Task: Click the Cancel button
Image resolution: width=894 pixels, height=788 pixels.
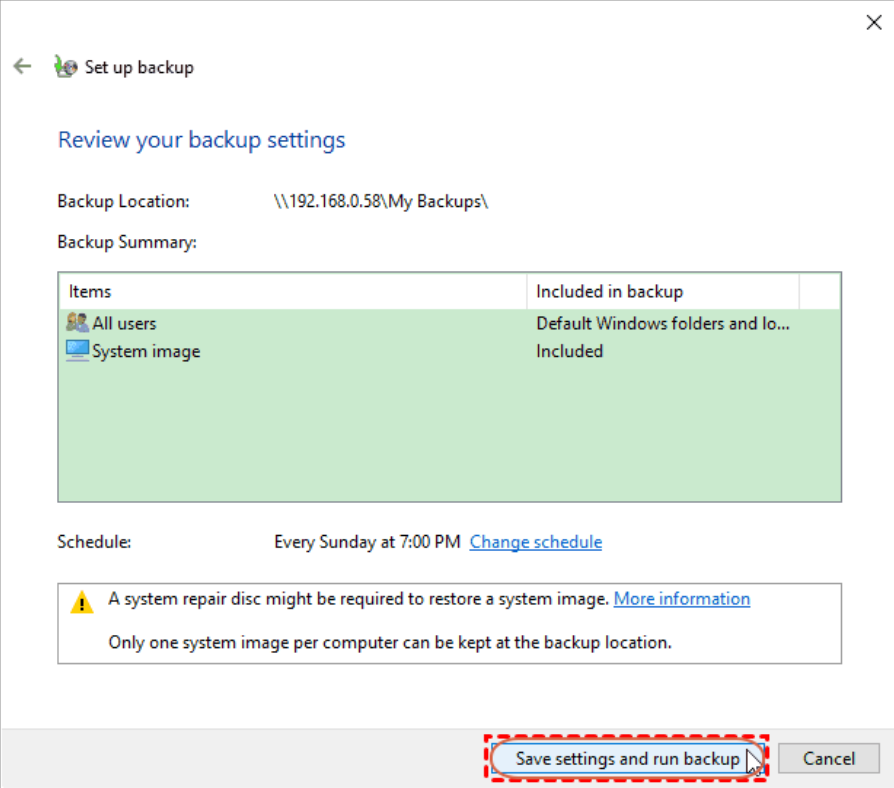Action: click(828, 758)
